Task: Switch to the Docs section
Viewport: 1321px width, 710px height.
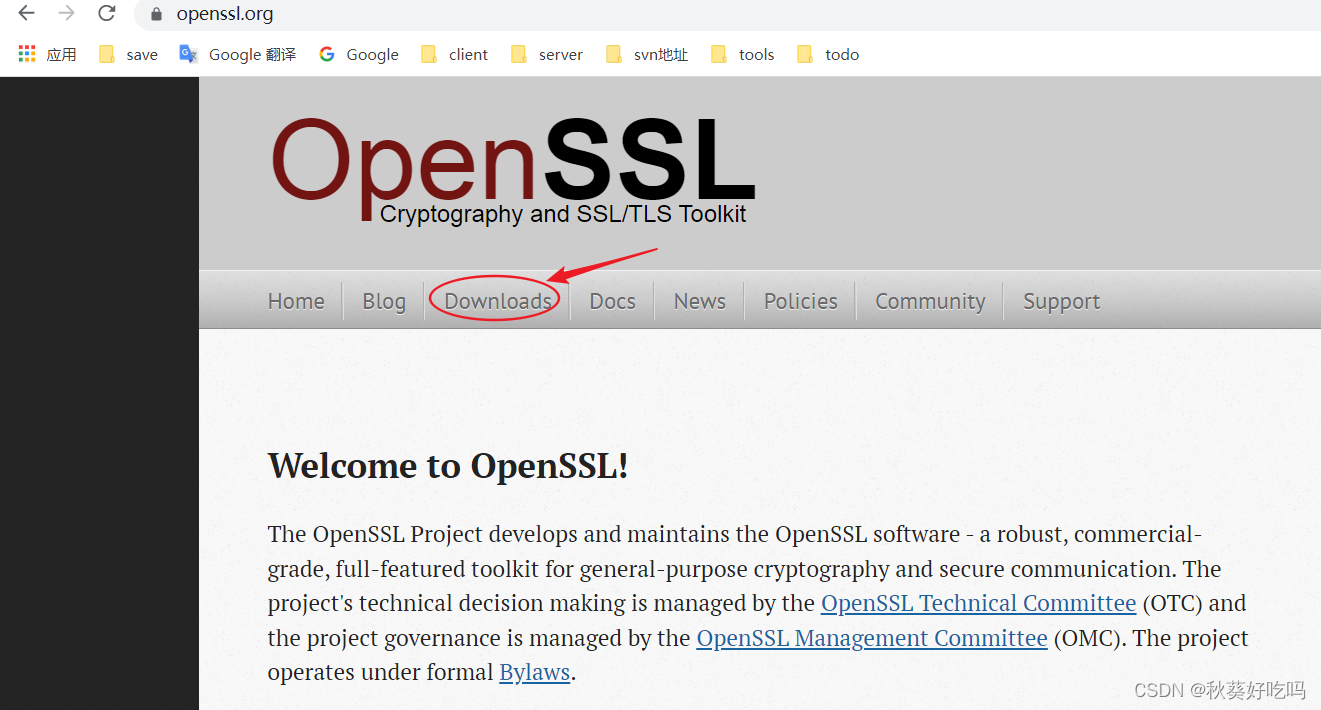Action: pos(611,300)
